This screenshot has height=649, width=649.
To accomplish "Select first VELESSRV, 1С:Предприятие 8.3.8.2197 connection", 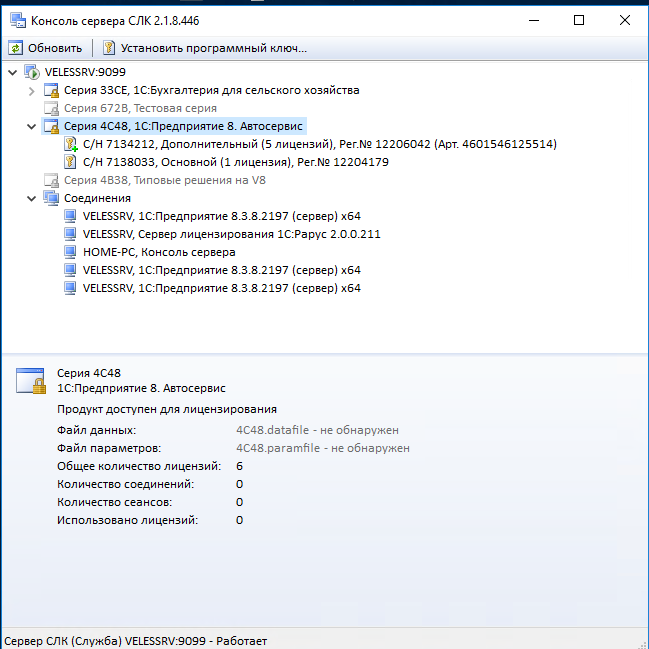I will [x=222, y=216].
